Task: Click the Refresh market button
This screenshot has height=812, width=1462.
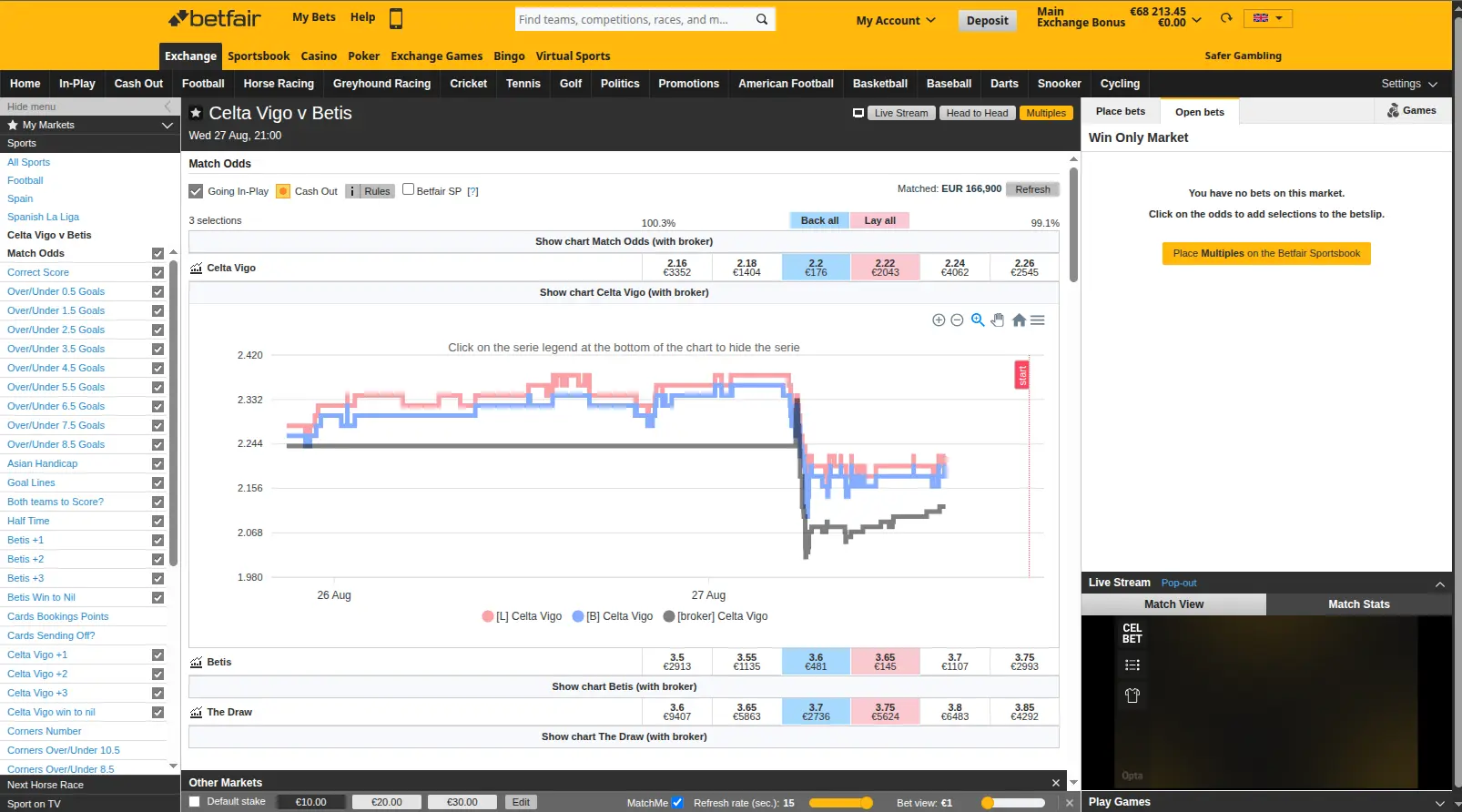Action: [1032, 189]
